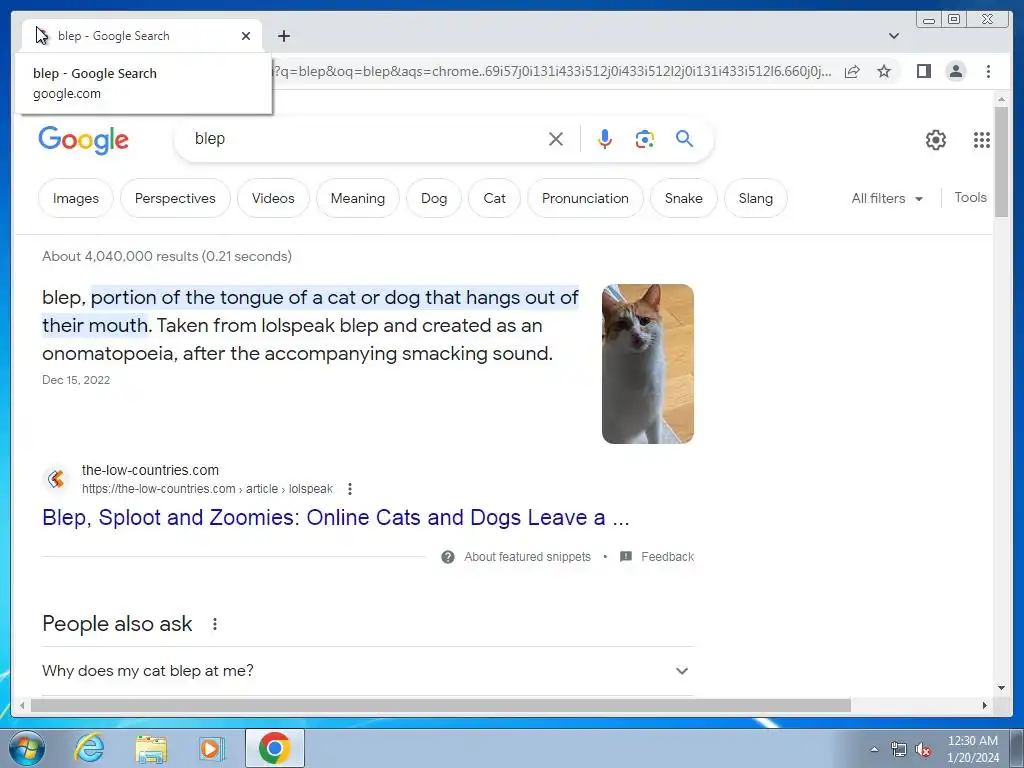Submit search with magnifier icon
This screenshot has height=768, width=1024.
pyautogui.click(x=684, y=138)
